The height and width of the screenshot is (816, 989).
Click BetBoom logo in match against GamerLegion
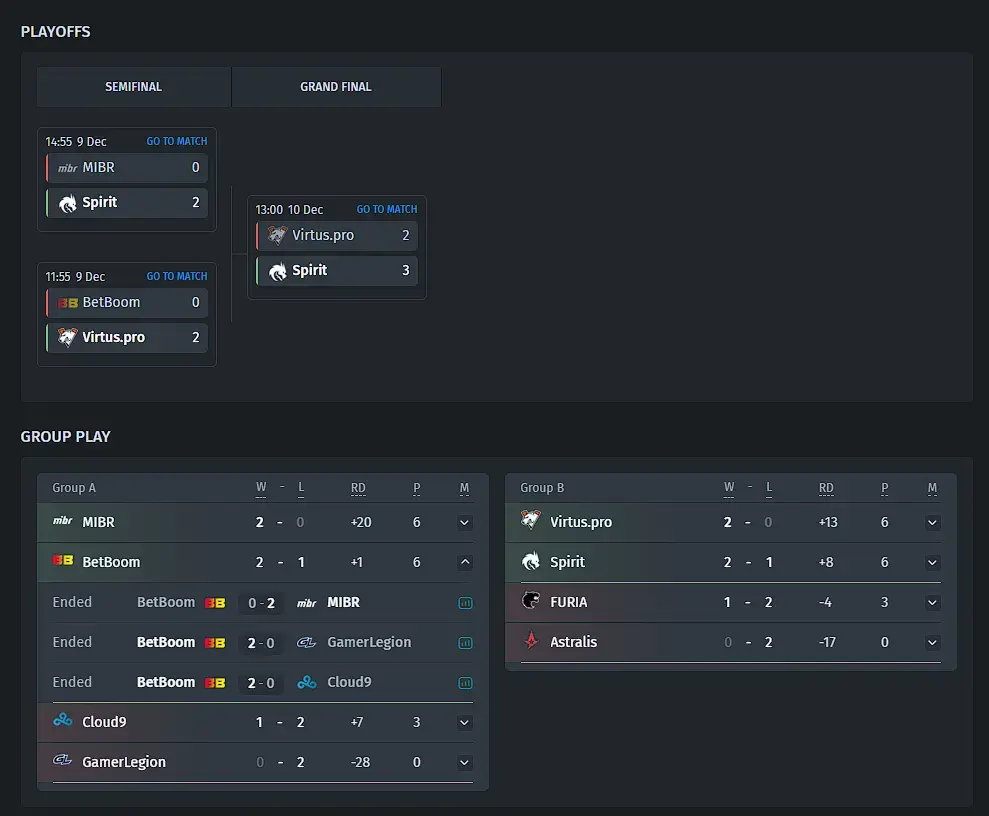215,643
